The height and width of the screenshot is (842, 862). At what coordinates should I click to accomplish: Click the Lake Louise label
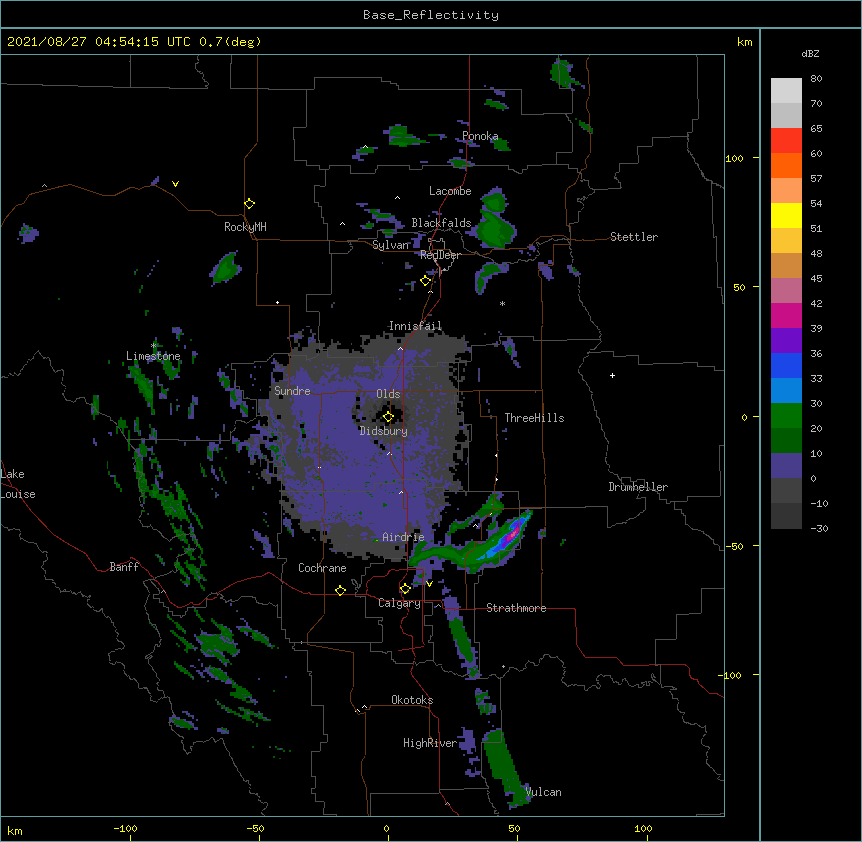tap(18, 484)
